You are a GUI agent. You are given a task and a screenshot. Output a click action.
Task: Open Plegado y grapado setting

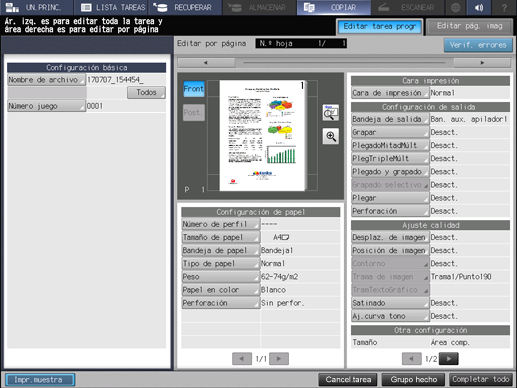coord(390,172)
